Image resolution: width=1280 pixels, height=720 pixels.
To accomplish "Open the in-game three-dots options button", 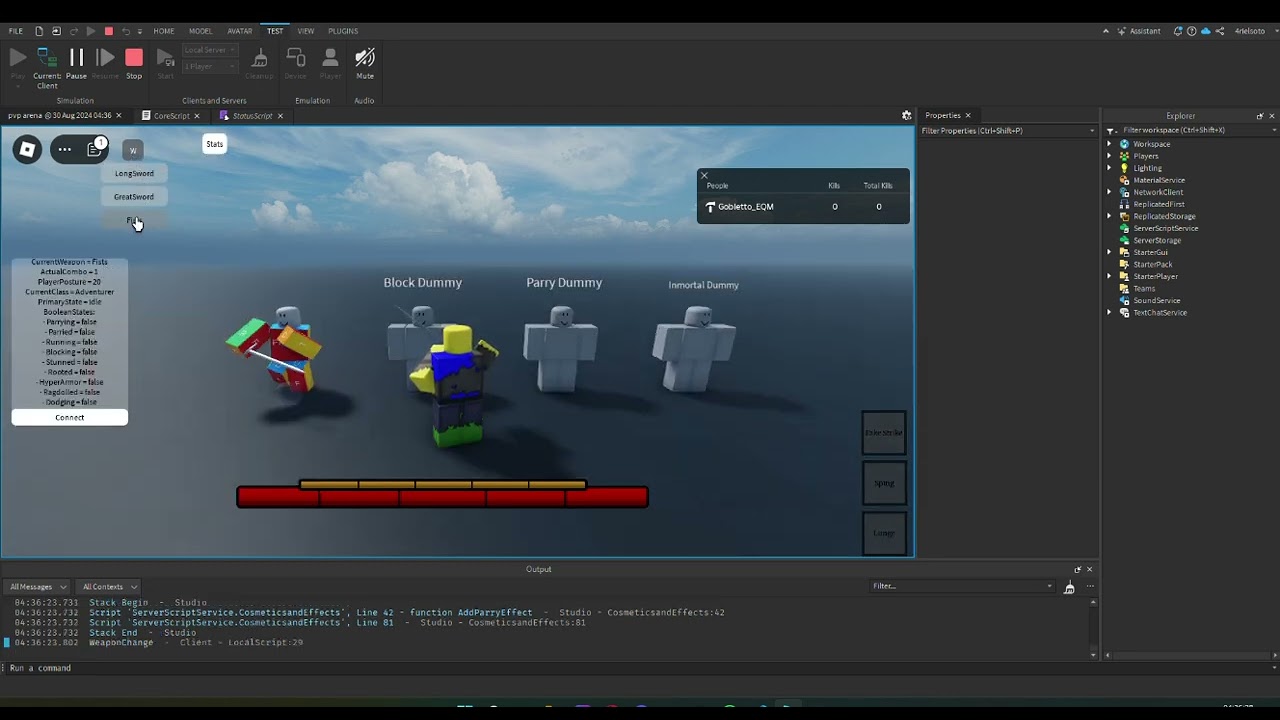I will point(65,150).
